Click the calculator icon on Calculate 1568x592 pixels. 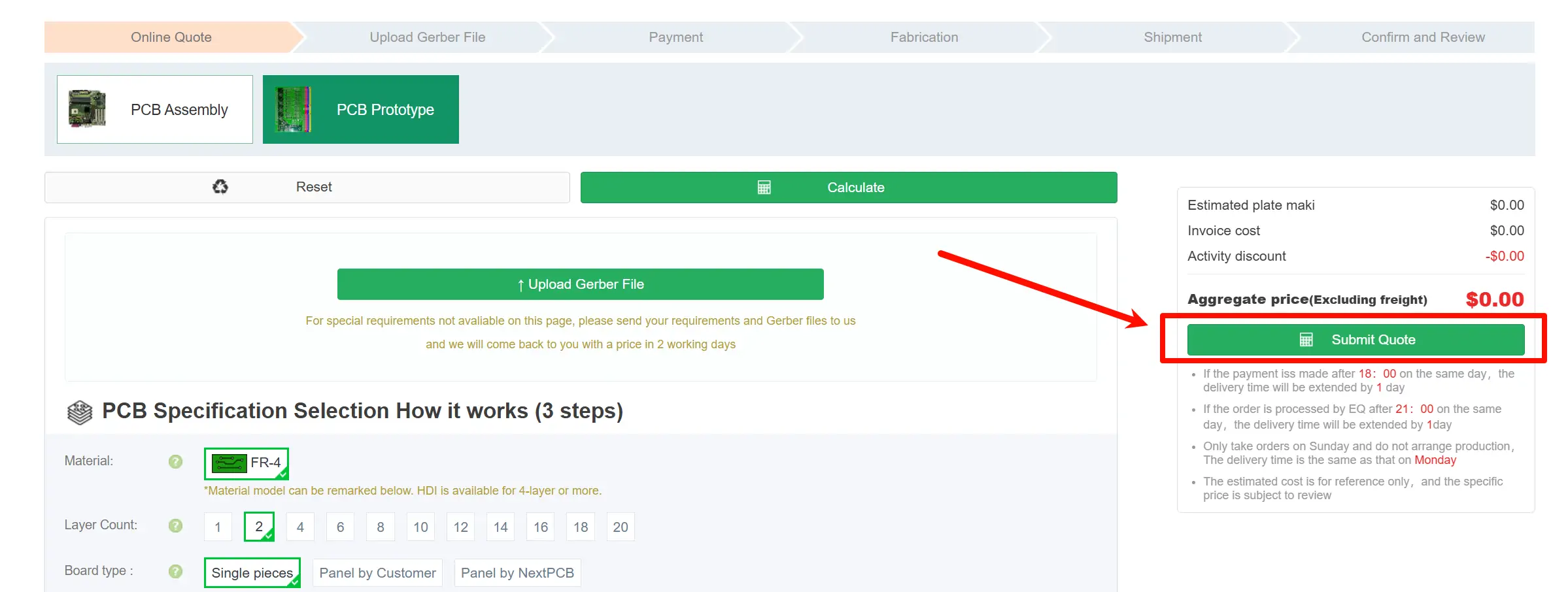764,188
